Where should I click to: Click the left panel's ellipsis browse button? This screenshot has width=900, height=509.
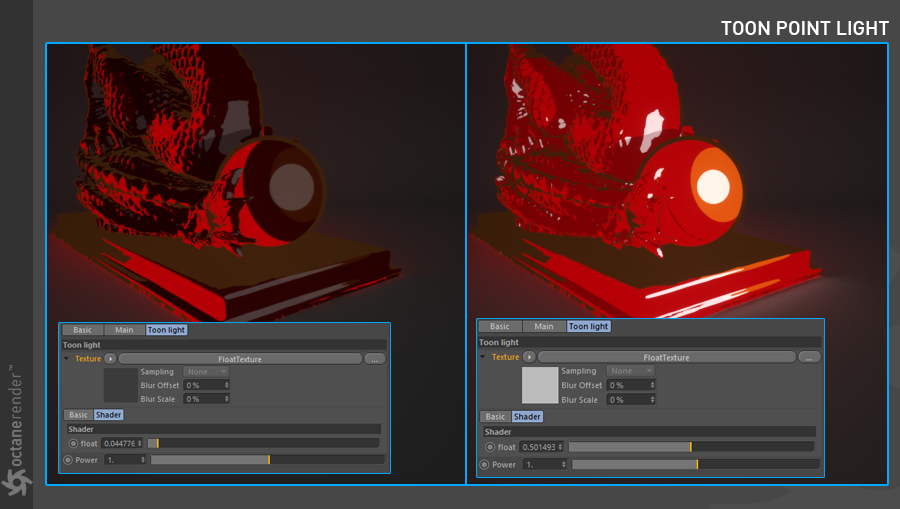coord(375,359)
